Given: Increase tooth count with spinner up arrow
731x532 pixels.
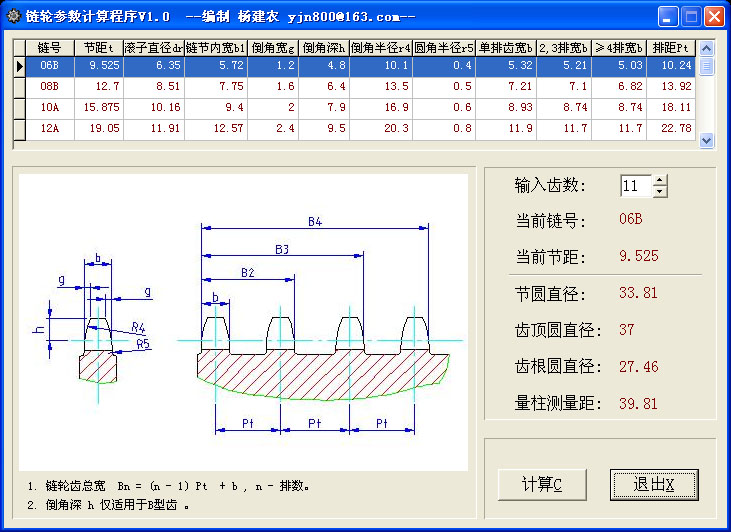Looking at the screenshot, I should (660, 180).
